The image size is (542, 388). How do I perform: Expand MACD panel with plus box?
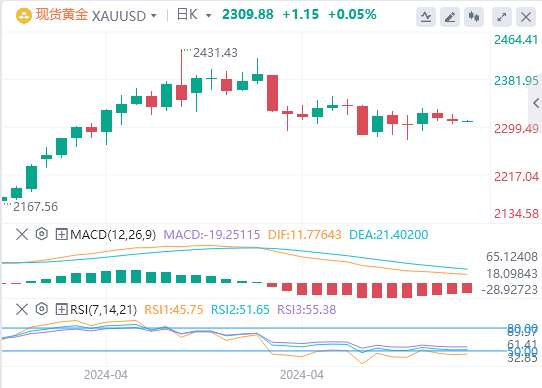[x=61, y=234]
